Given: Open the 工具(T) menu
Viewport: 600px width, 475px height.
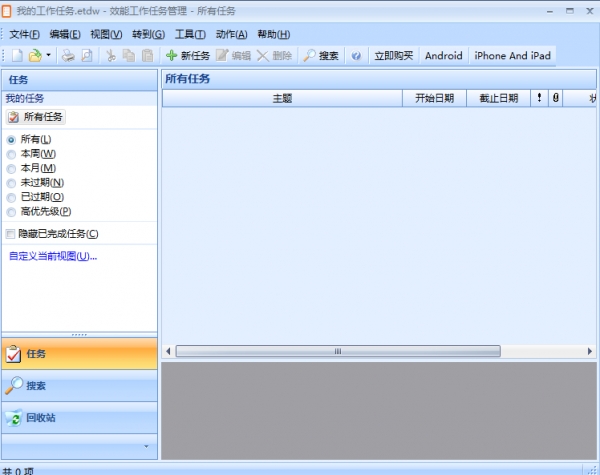Looking at the screenshot, I should [x=190, y=34].
